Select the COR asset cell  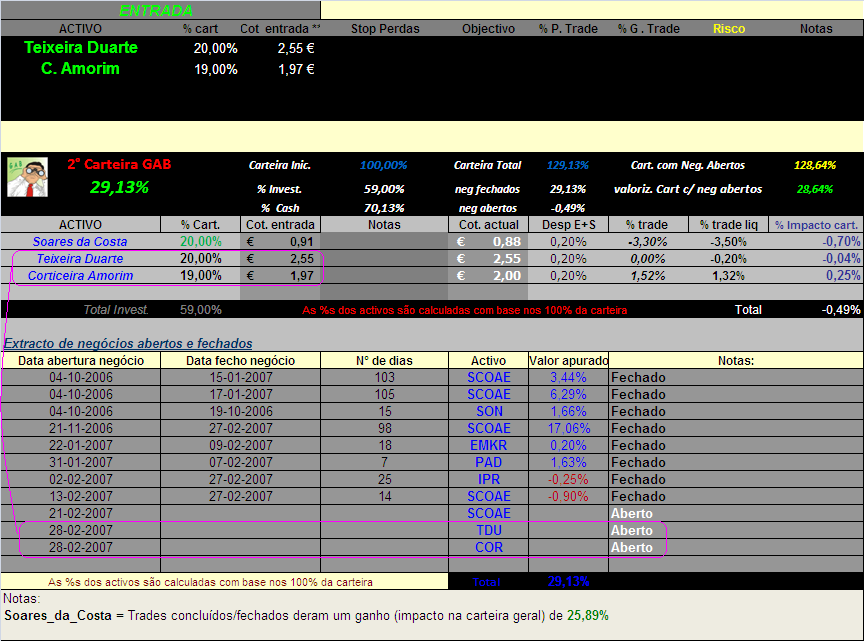[488, 547]
